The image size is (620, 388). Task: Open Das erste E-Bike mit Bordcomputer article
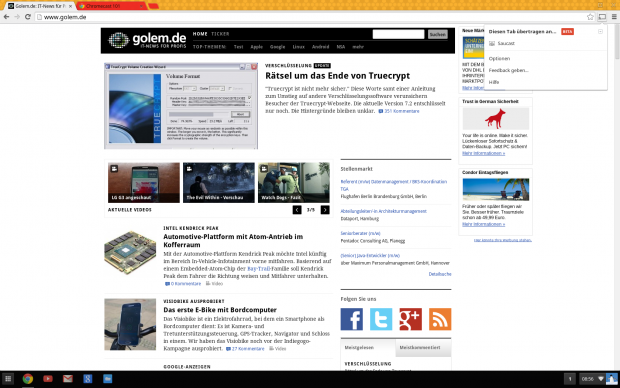220,310
